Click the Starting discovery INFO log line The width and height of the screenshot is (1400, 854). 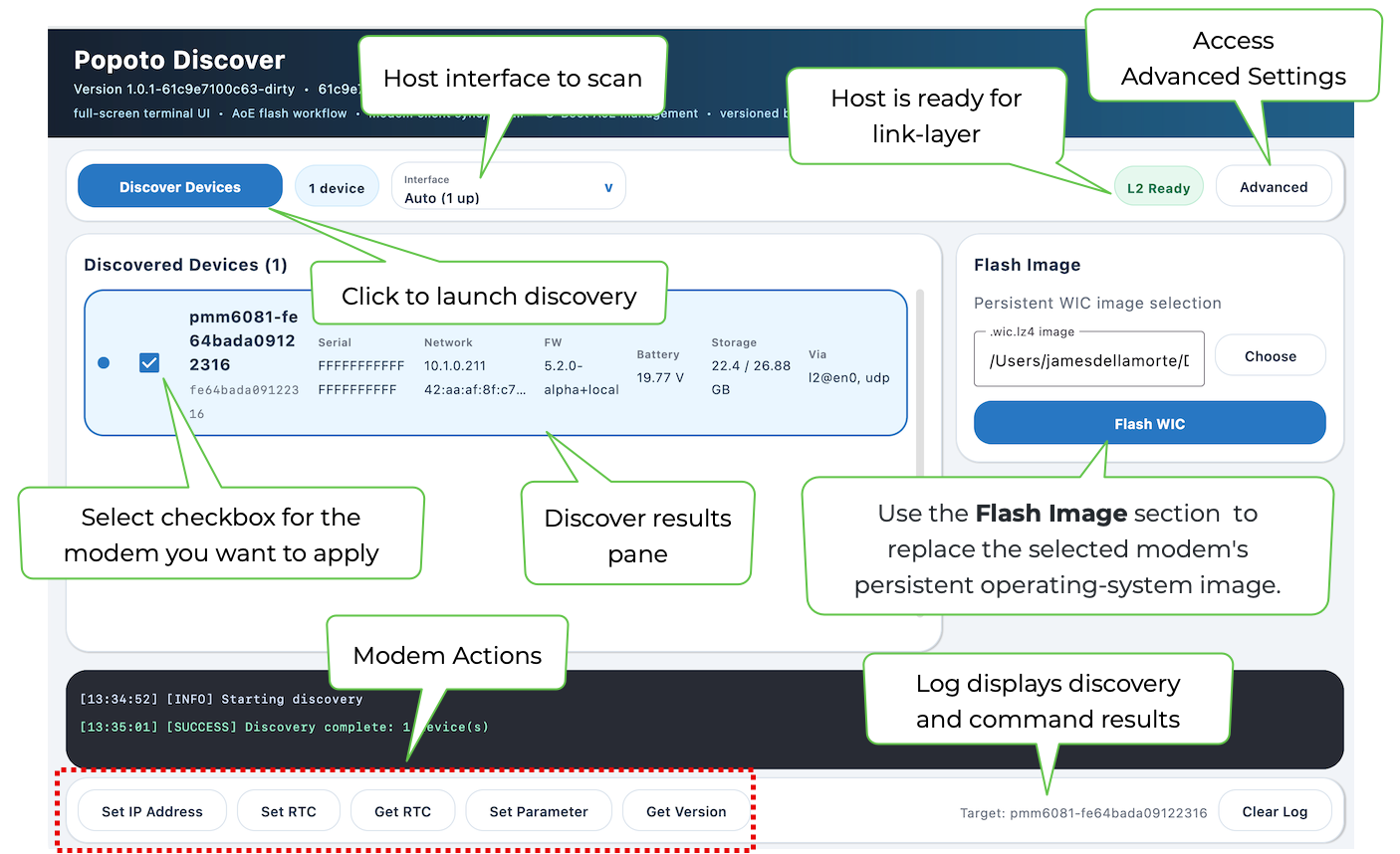221,699
